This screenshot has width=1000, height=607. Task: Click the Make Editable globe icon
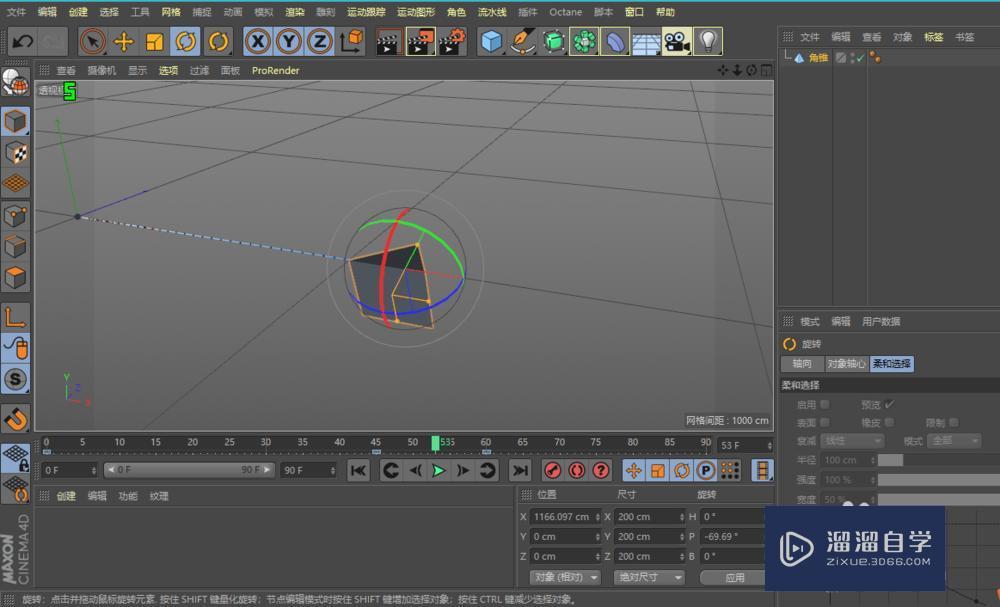point(15,83)
